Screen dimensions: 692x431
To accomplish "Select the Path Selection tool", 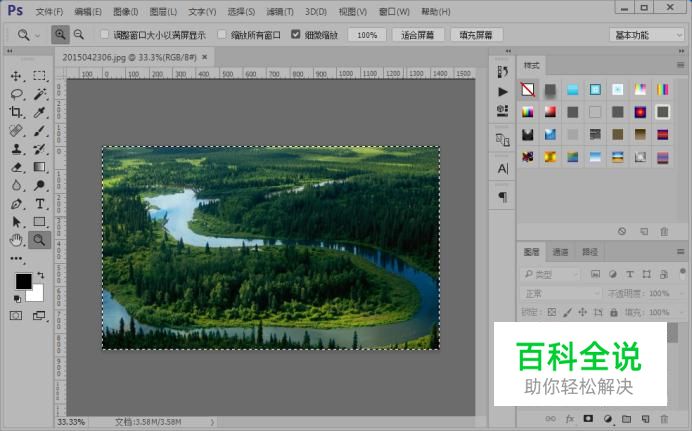I will coord(16,222).
